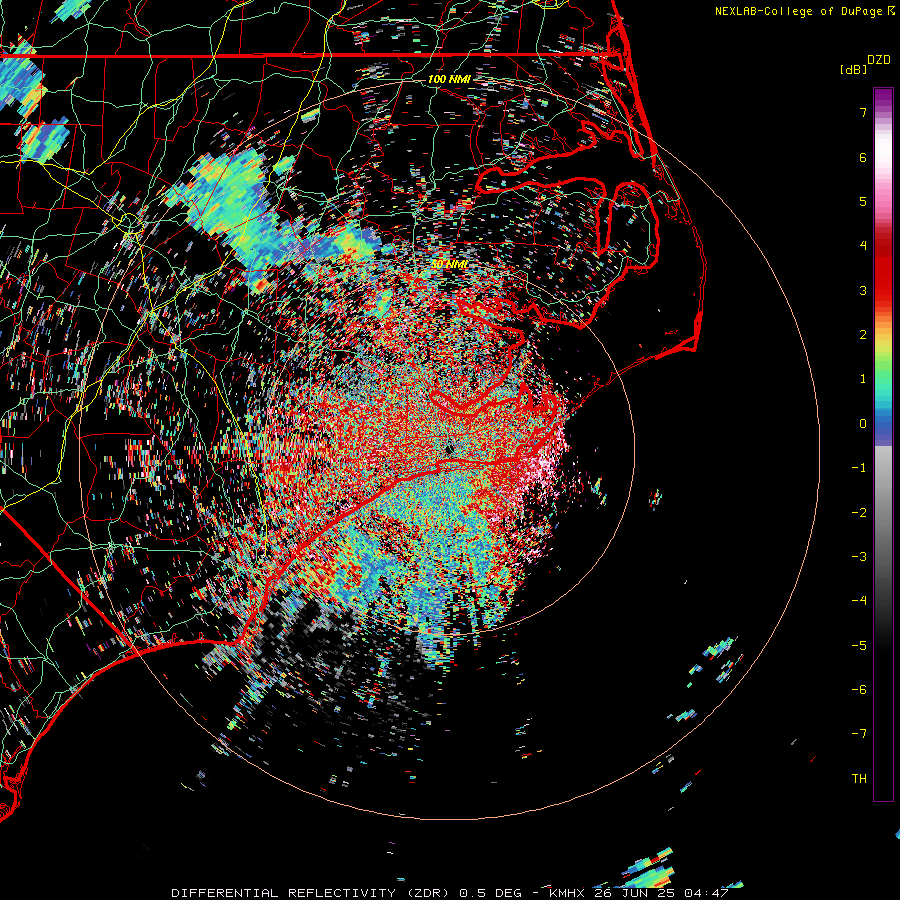The height and width of the screenshot is (900, 900).
Task: Click the -7 value on the scale
Action: point(859,734)
